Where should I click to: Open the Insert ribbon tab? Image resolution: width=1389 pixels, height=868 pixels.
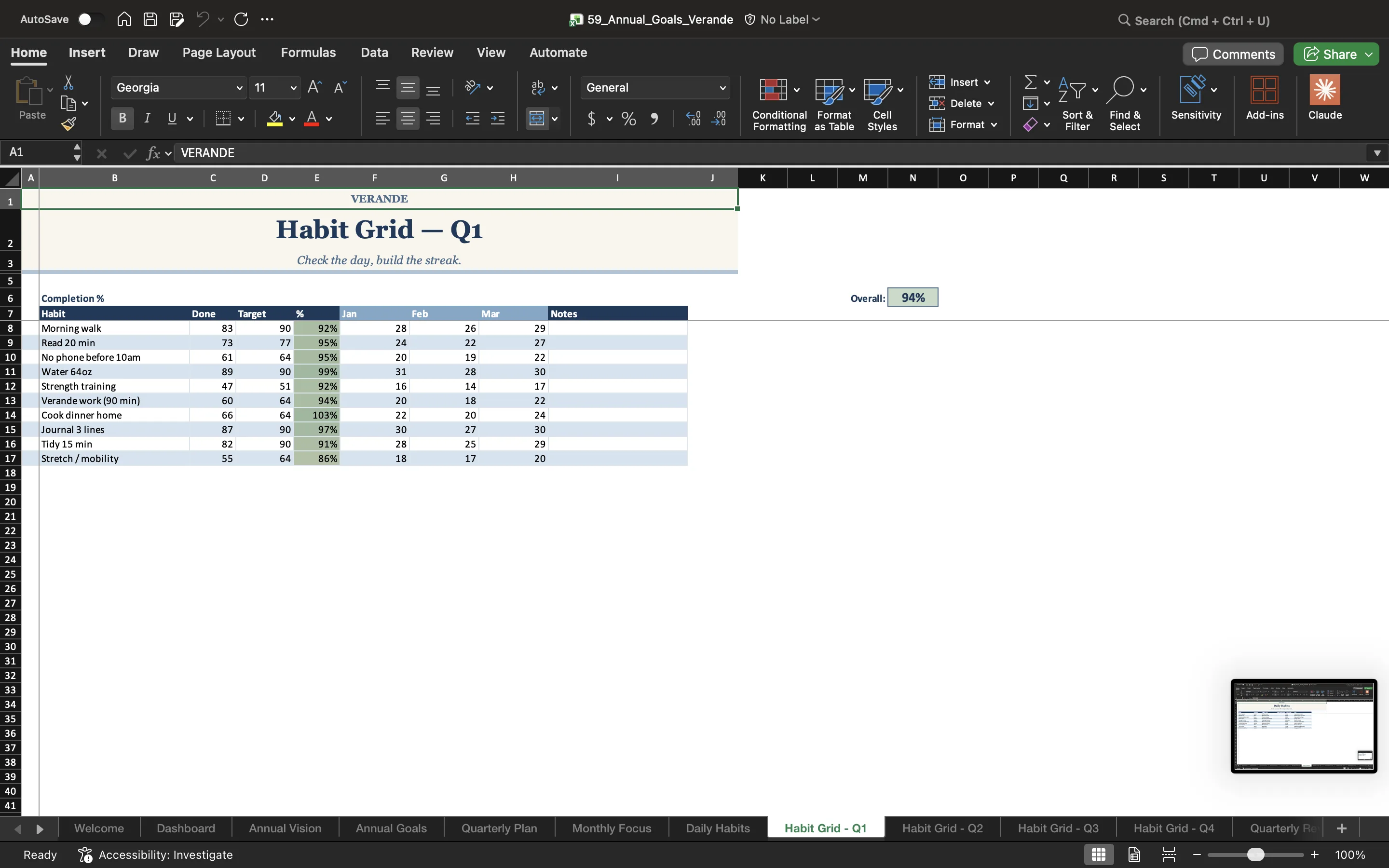(87, 52)
